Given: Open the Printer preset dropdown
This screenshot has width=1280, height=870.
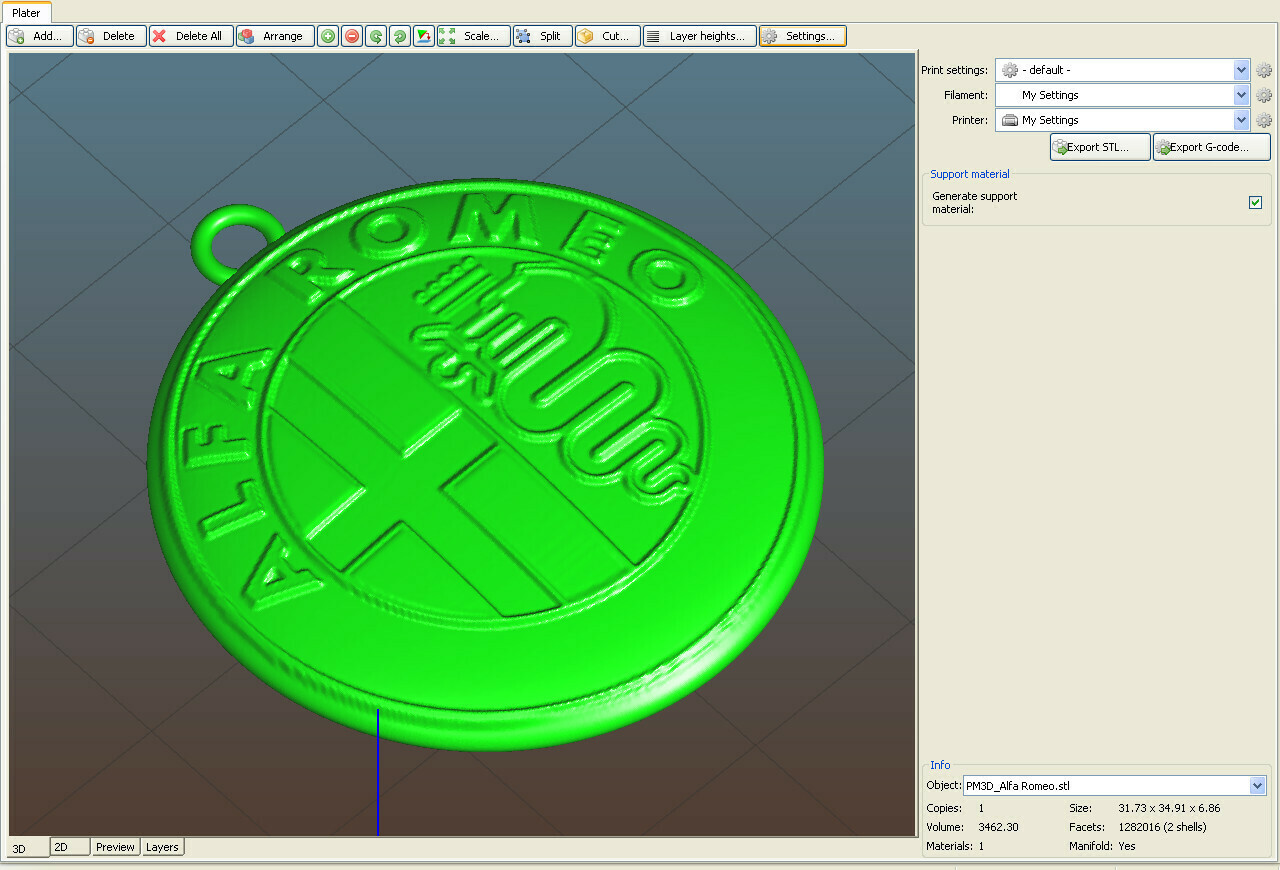Looking at the screenshot, I should 1241,120.
